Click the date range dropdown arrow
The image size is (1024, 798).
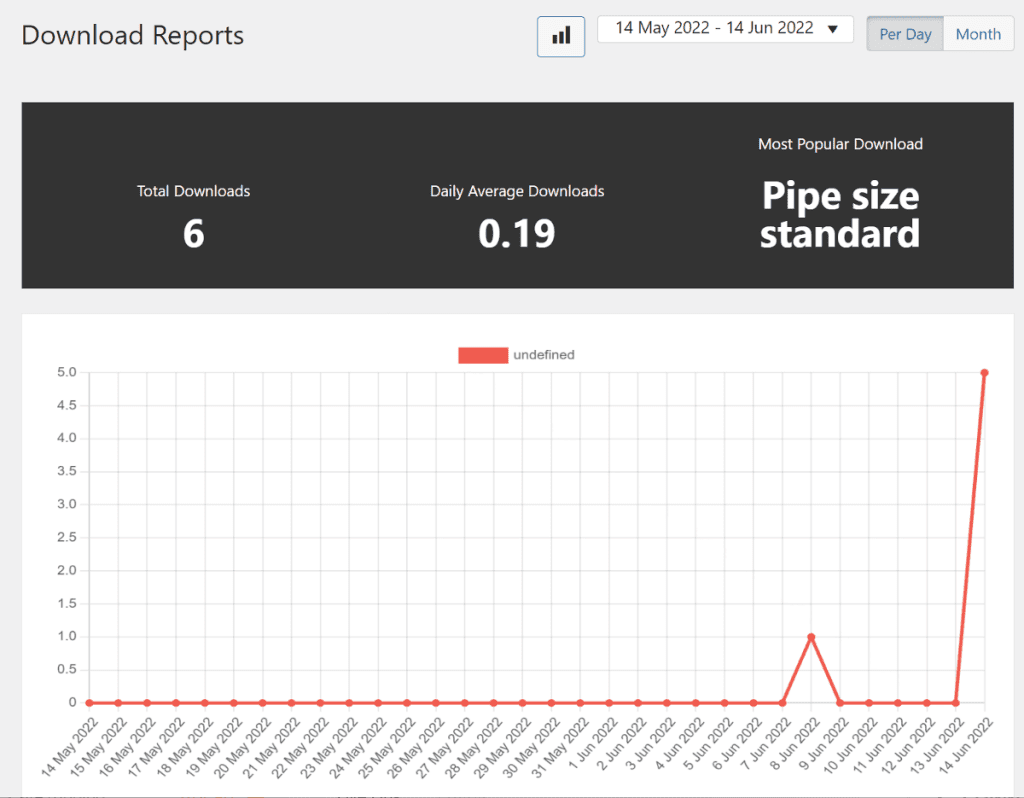click(832, 30)
